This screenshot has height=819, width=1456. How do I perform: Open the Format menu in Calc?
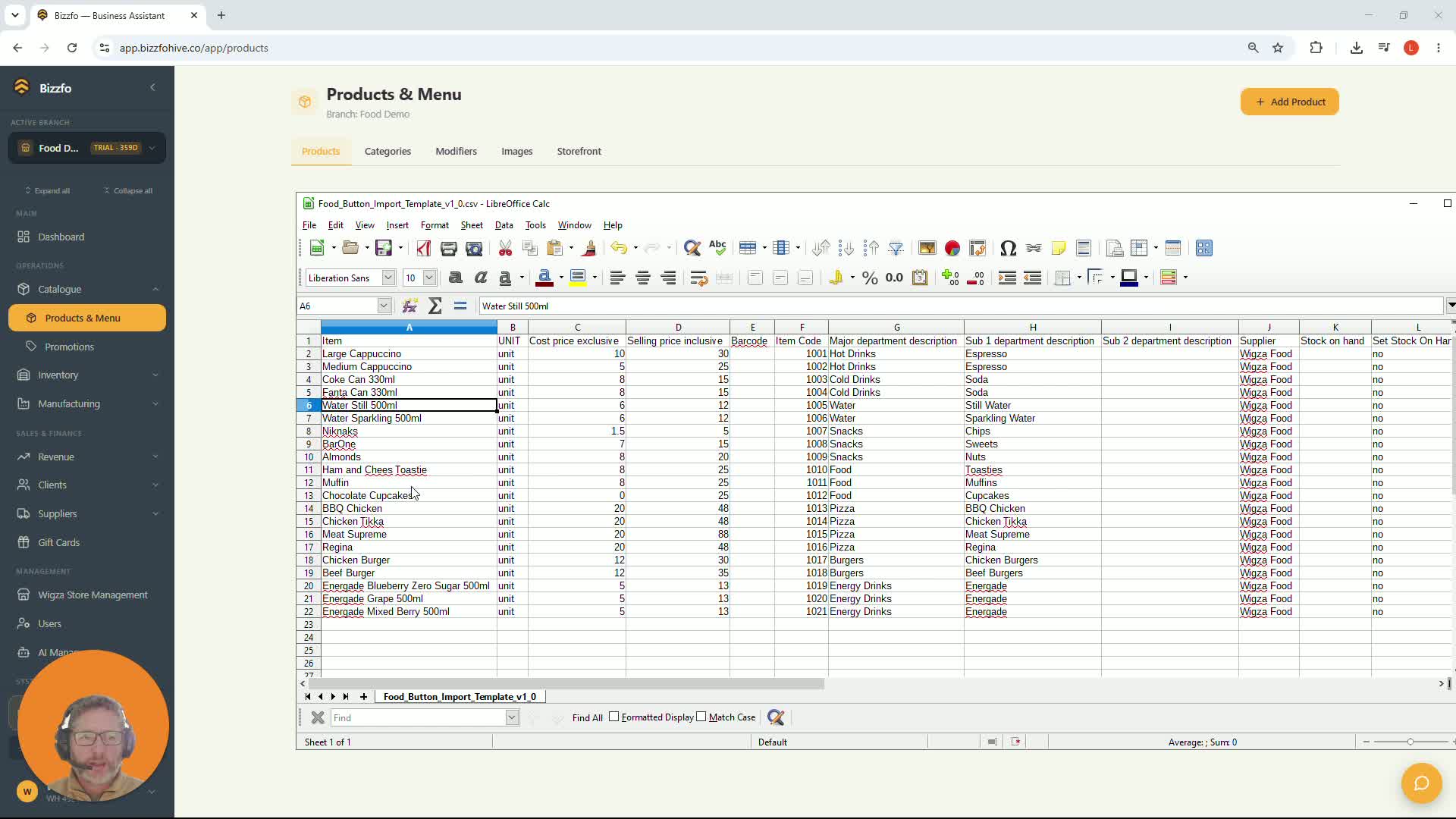tap(435, 225)
